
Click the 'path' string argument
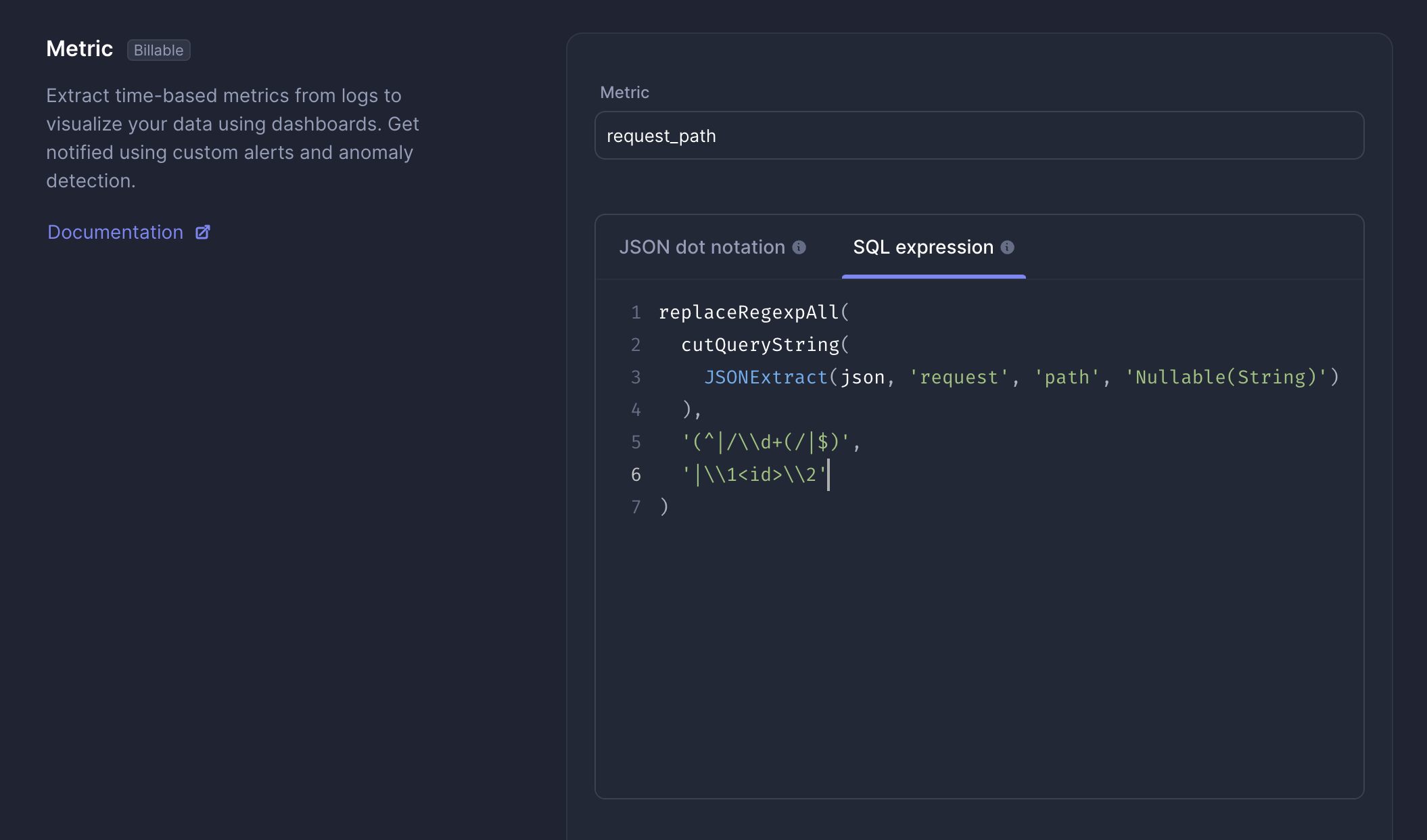tap(1067, 377)
